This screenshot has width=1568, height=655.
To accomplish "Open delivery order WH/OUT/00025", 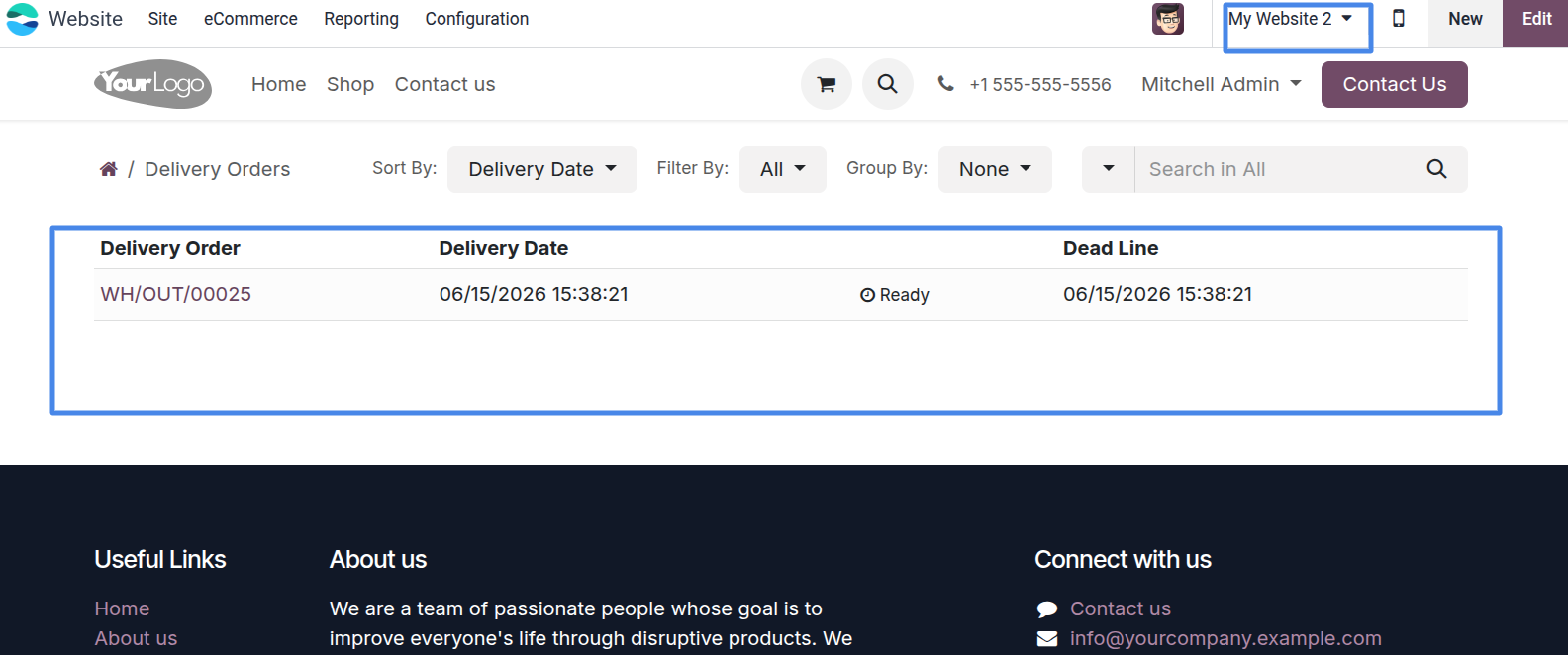I will [176, 294].
